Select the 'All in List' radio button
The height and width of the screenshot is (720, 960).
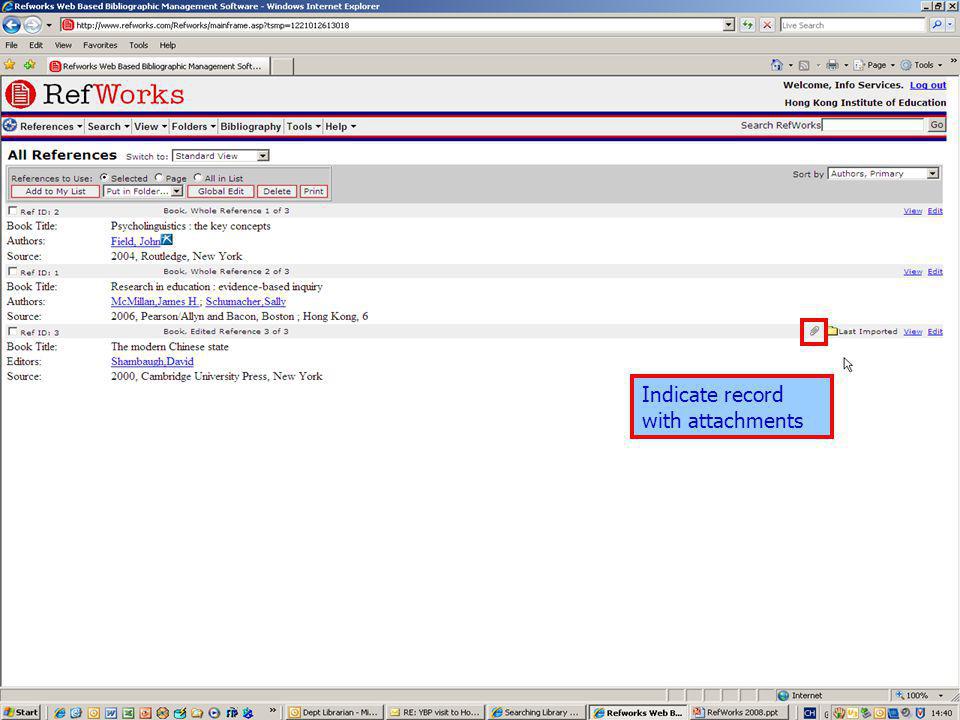(198, 178)
